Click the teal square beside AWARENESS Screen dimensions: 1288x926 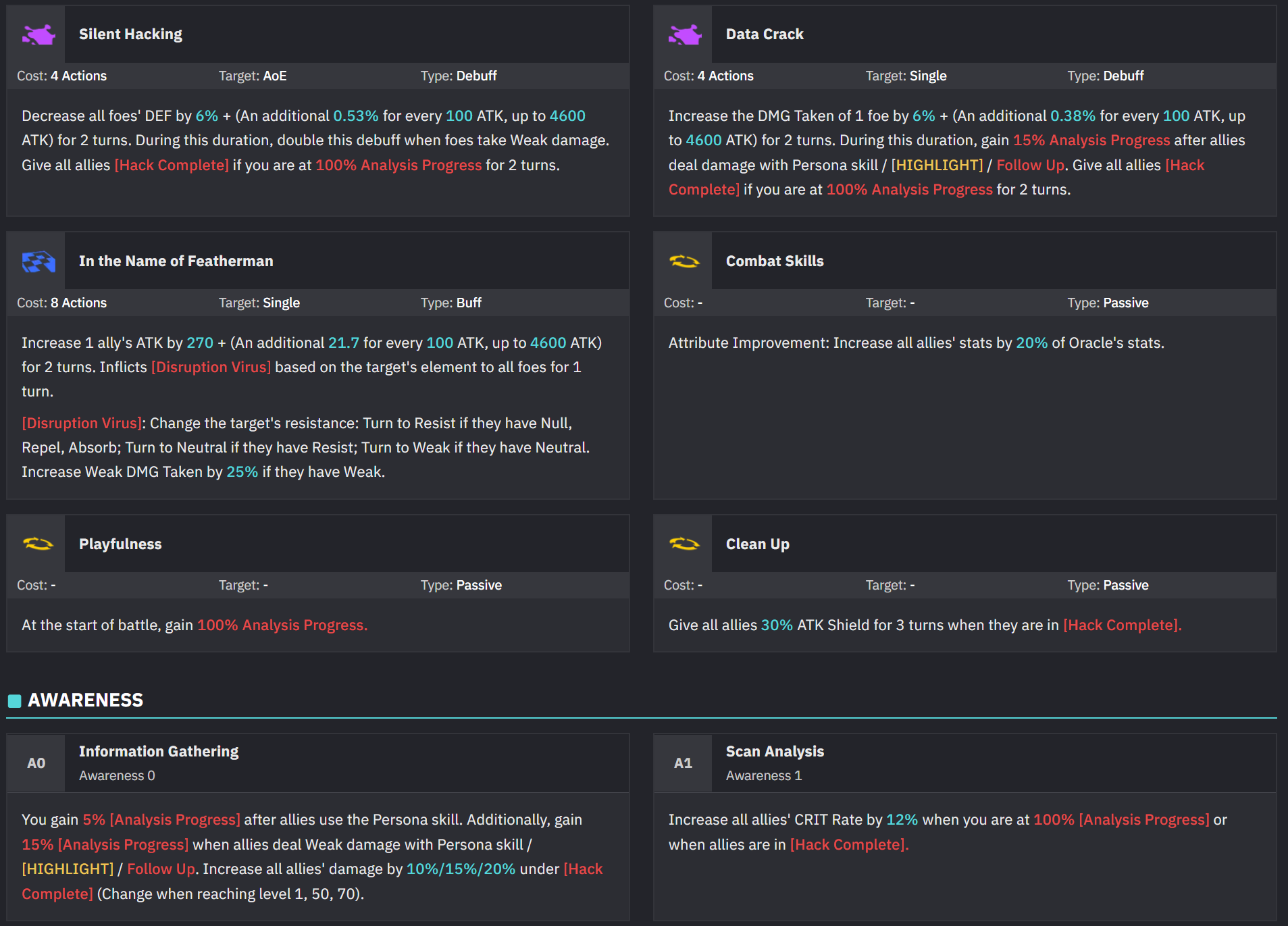click(14, 701)
